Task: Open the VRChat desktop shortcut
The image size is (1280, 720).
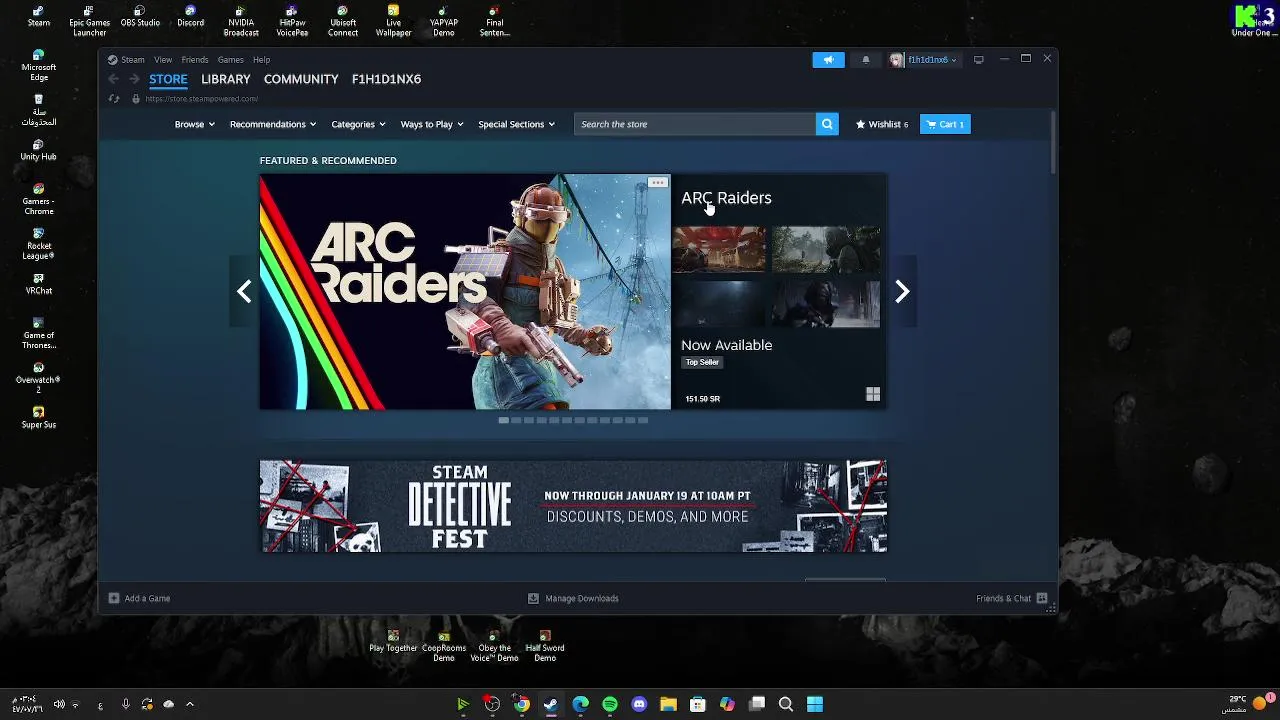Action: tap(38, 284)
